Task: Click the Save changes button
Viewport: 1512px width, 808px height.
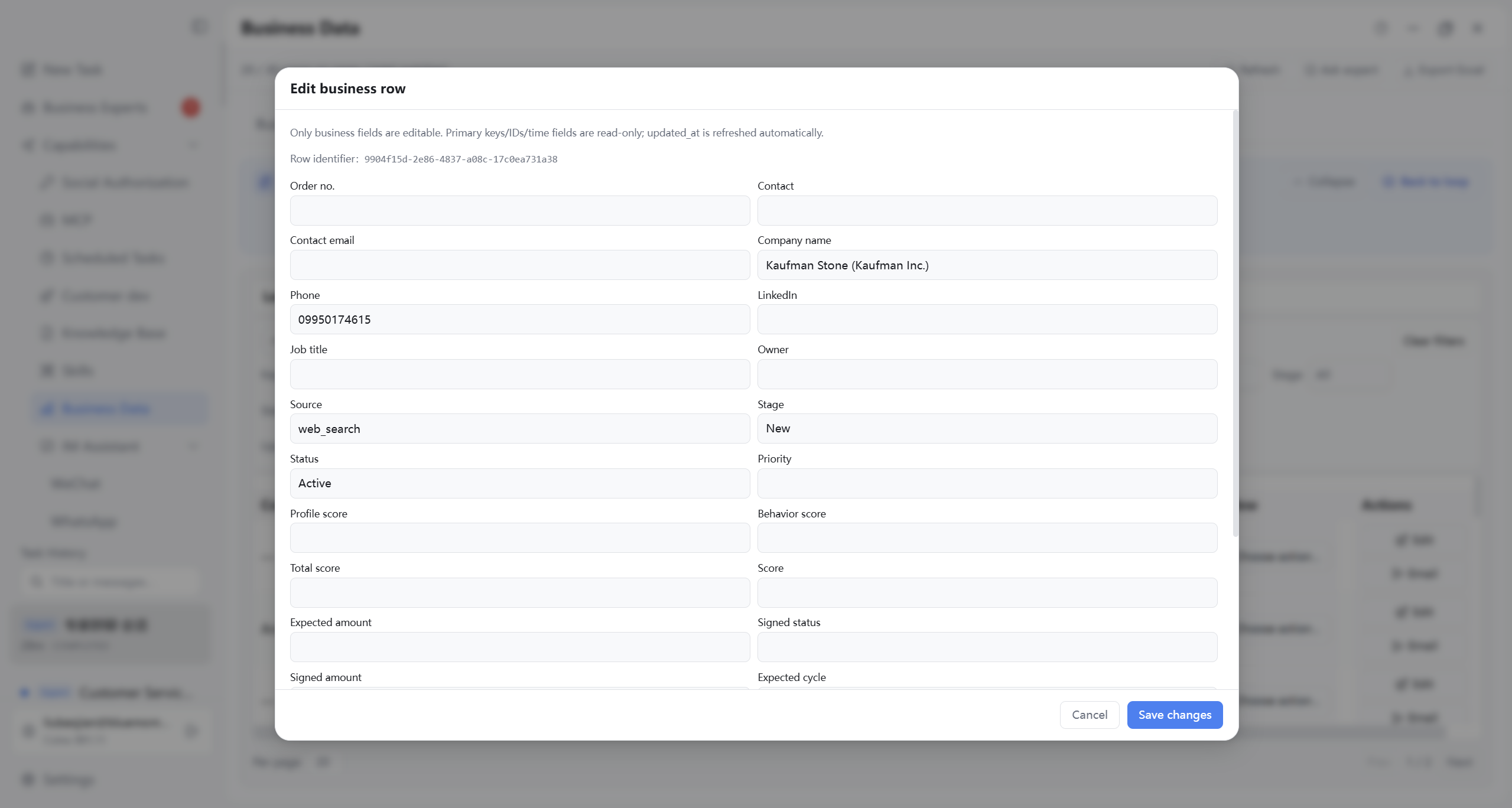Action: pos(1175,715)
